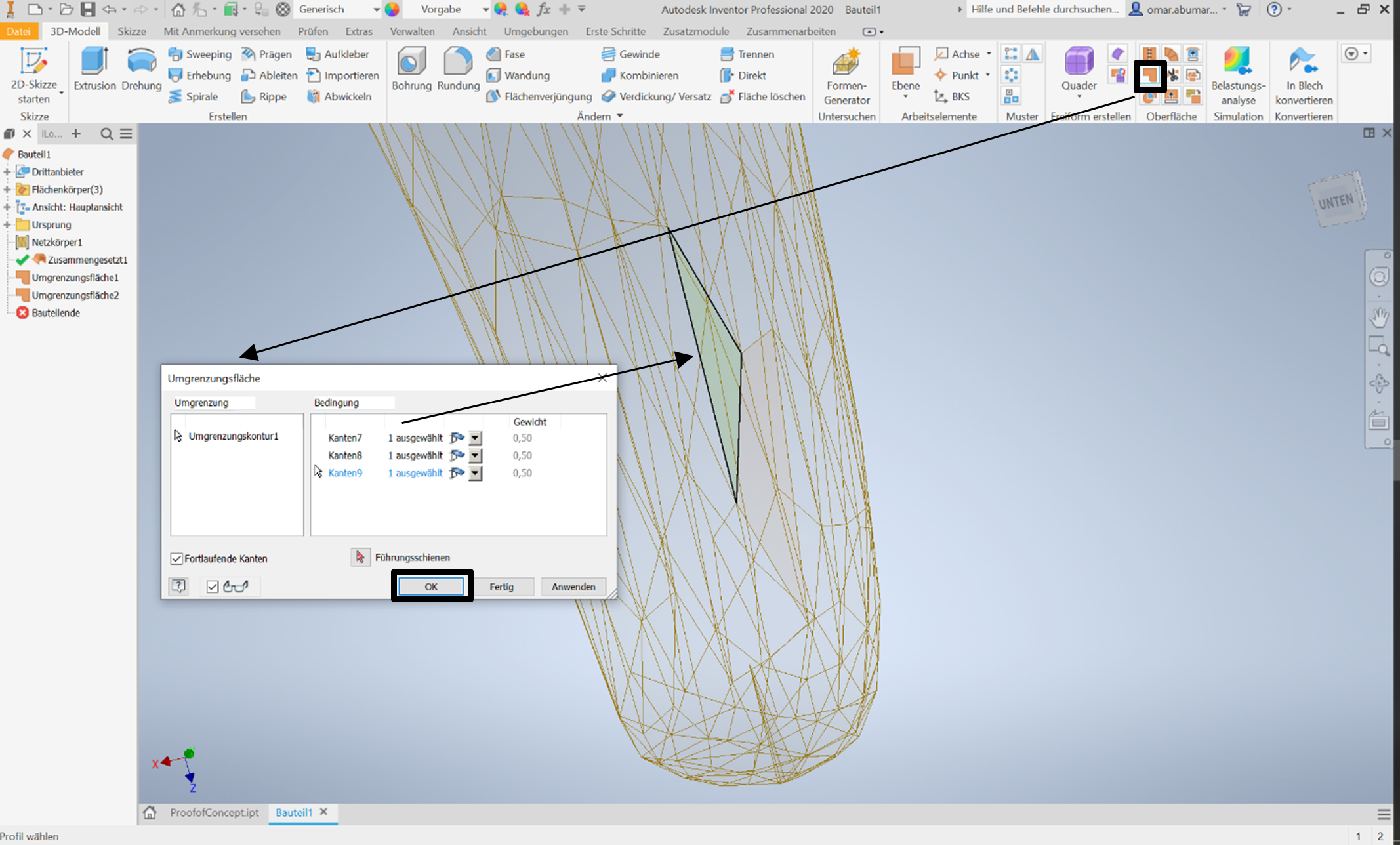The image size is (1400, 845).
Task: Switch to the ProofofConcept.ipt document tab
Action: tap(213, 812)
